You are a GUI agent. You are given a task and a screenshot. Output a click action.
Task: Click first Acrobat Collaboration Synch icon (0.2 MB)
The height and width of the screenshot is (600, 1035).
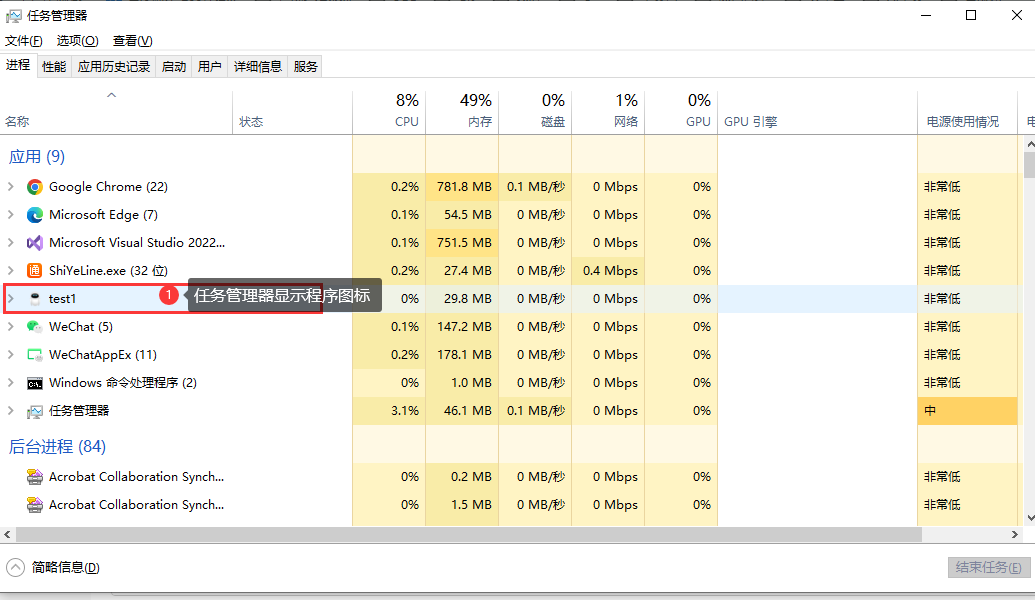[35, 477]
